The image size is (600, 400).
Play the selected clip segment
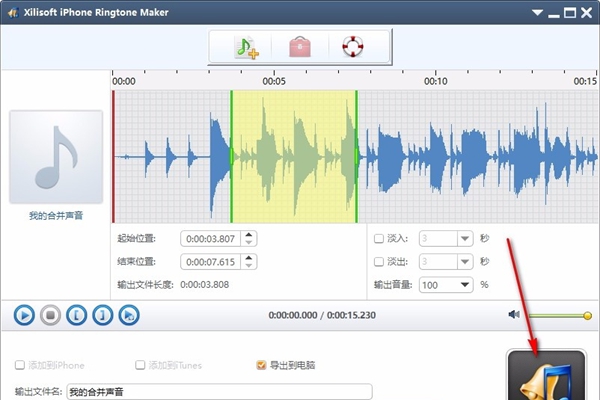129,315
